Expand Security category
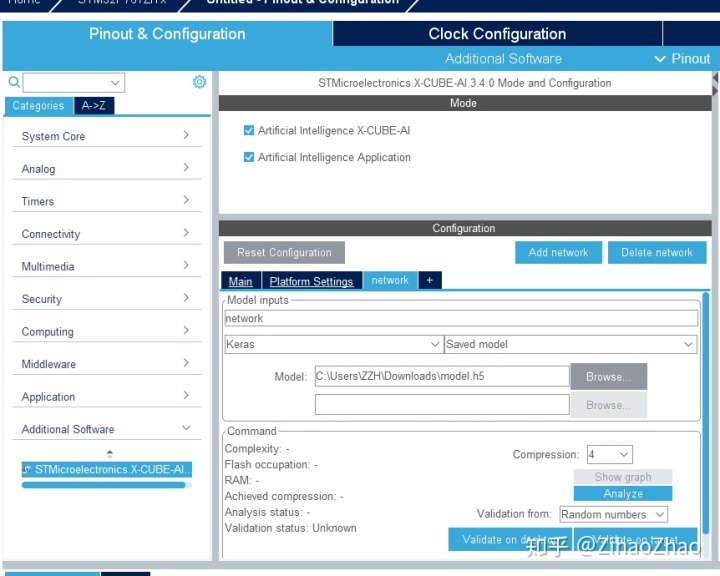 [x=107, y=299]
